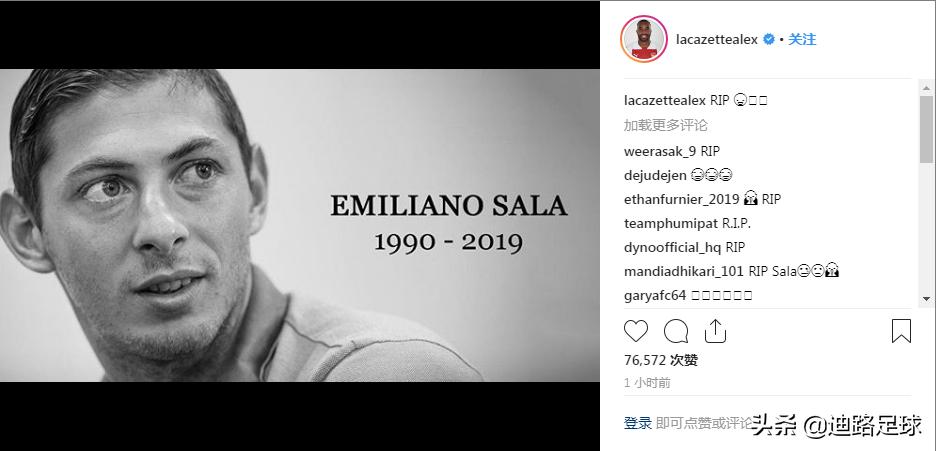936x451 pixels.
Task: Open ethanfurnier_2019 commenter profile
Action: (x=682, y=199)
